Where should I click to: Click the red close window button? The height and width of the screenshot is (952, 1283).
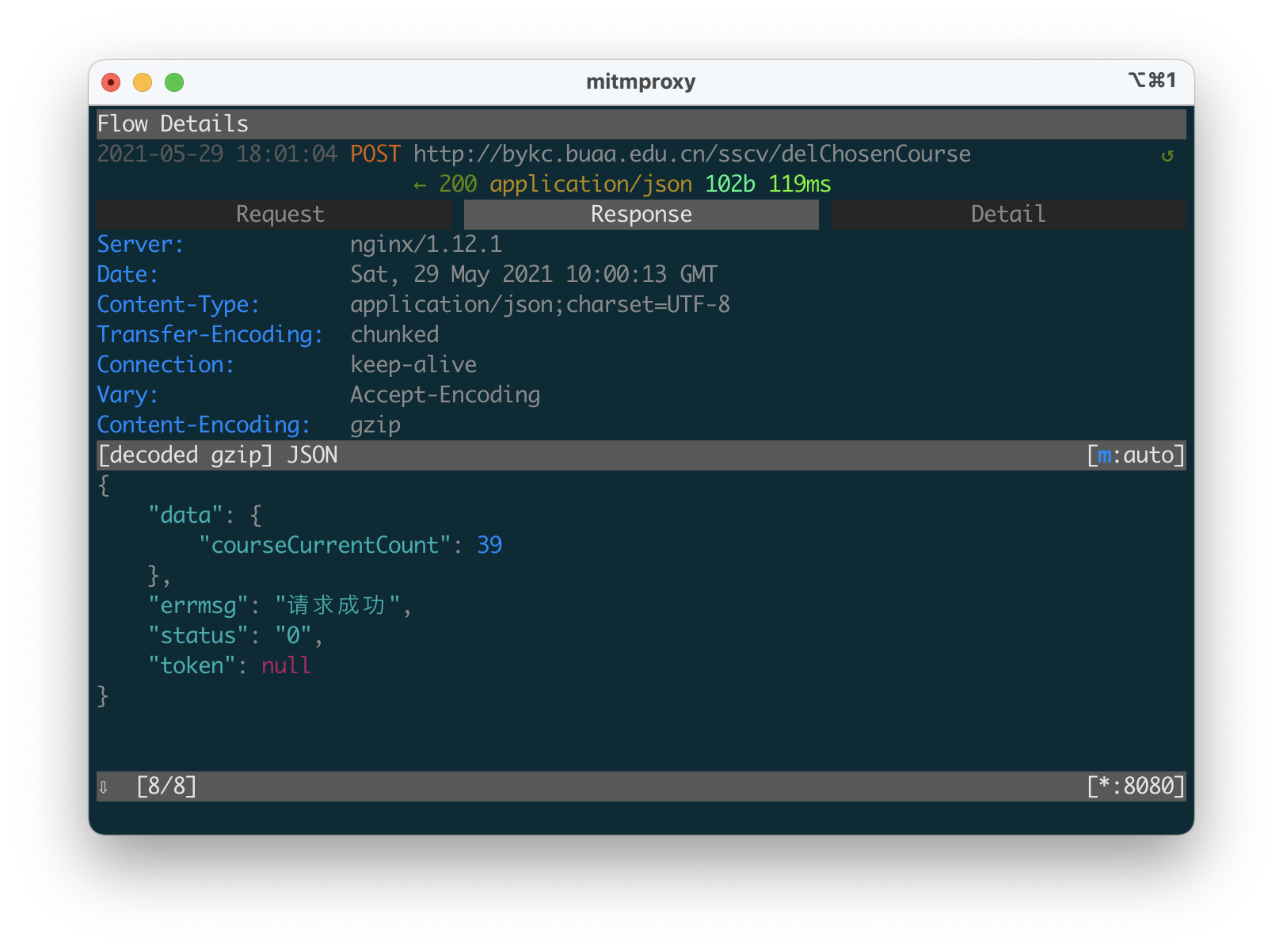111,82
